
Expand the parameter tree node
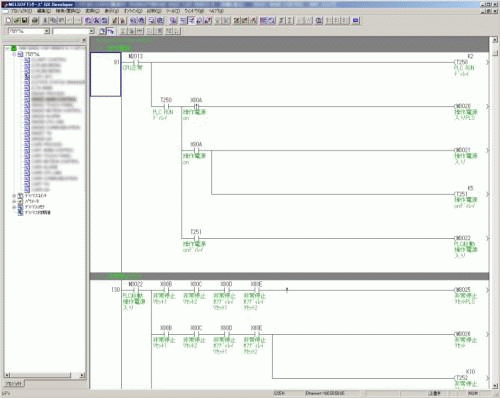pyautogui.click(x=14, y=201)
